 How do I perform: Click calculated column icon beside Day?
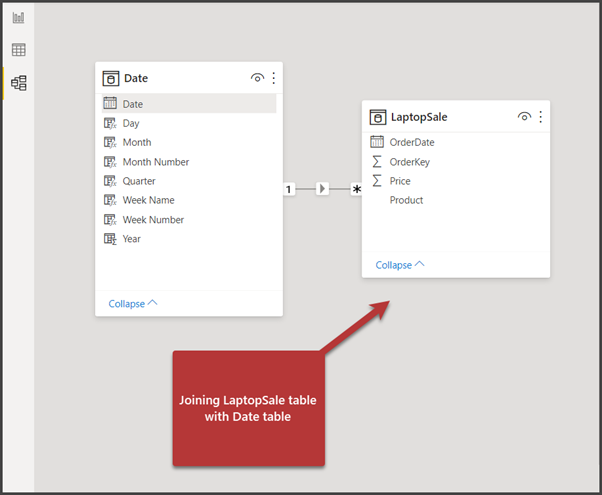tap(110, 123)
